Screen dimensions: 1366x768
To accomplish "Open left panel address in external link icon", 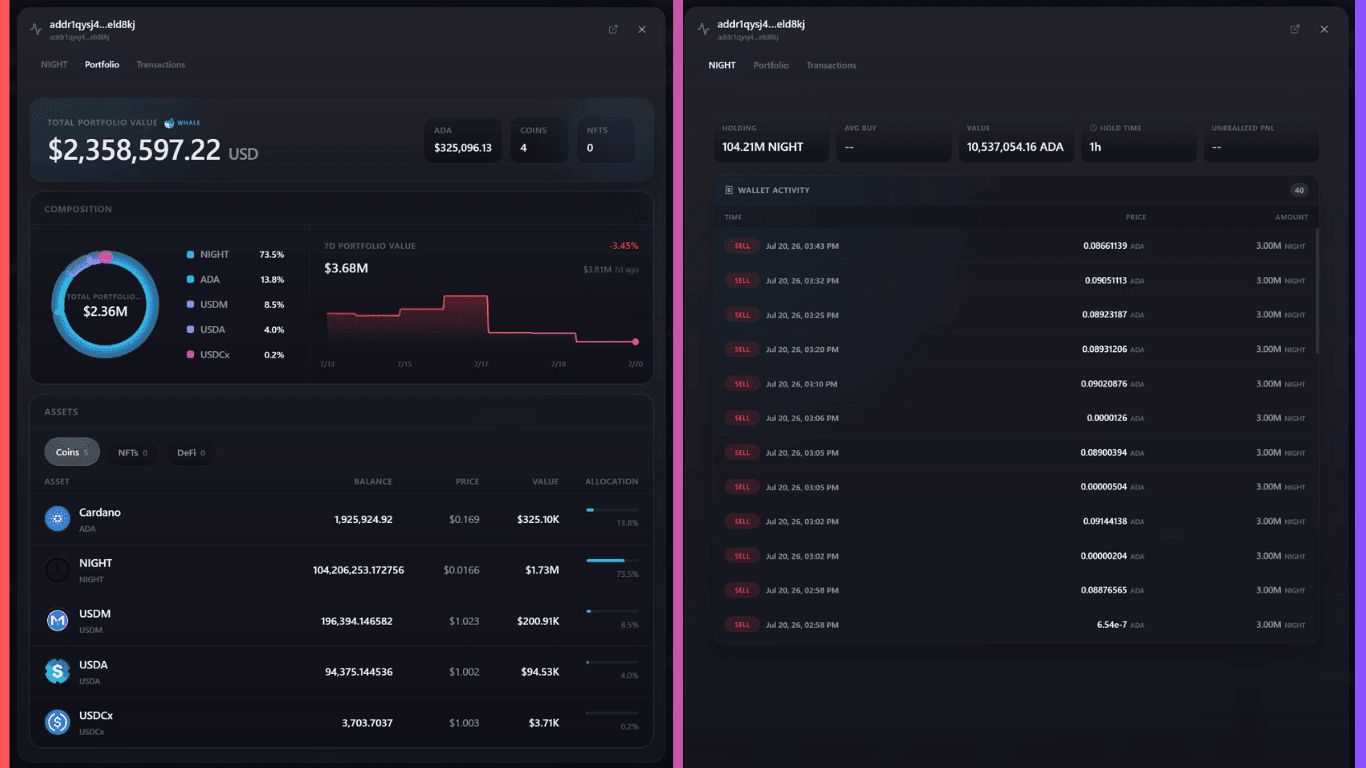I will [613, 29].
